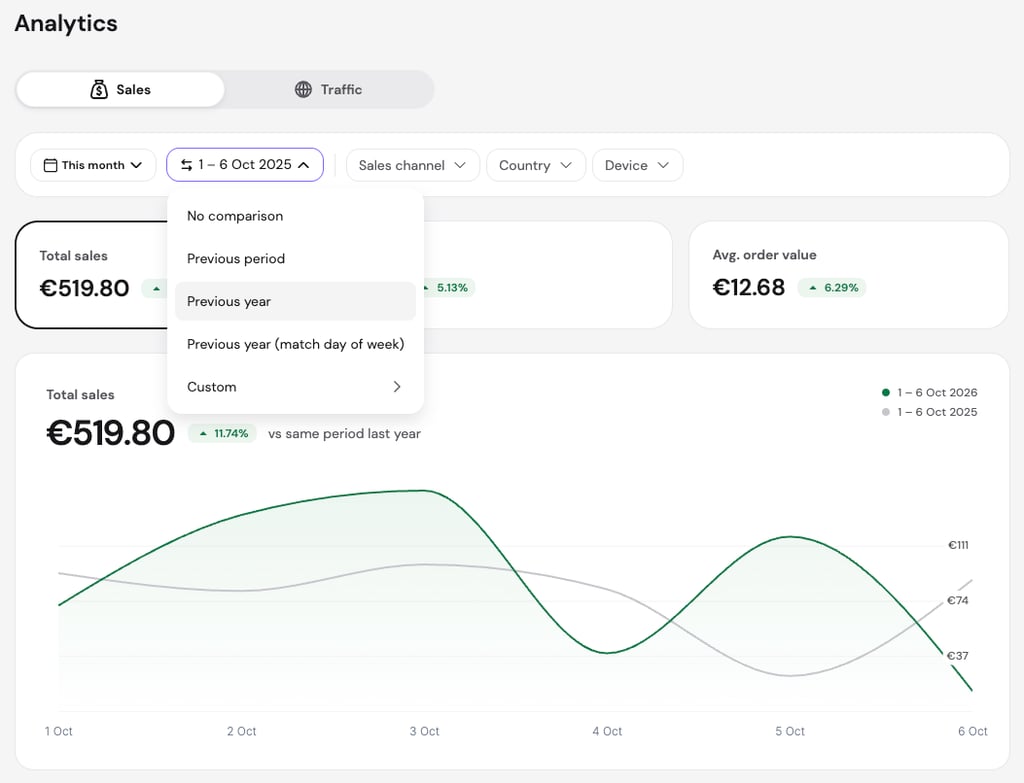Image resolution: width=1024 pixels, height=783 pixels.
Task: Click the grey dot legend for 2025
Action: pyautogui.click(x=886, y=412)
